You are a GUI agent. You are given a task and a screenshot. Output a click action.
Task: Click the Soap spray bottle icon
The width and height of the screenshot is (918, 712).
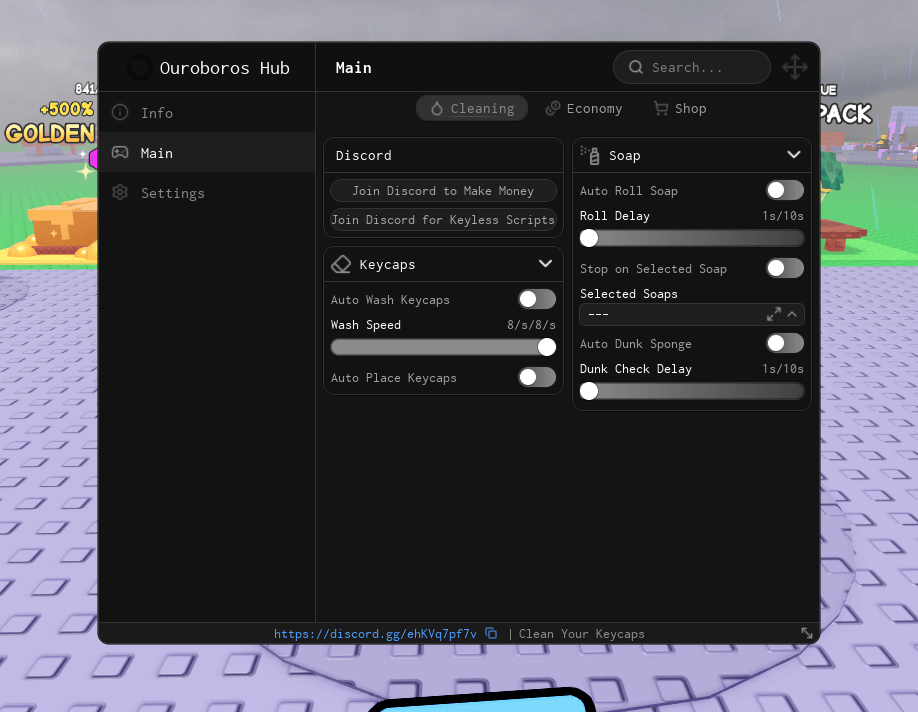pyautogui.click(x=590, y=155)
